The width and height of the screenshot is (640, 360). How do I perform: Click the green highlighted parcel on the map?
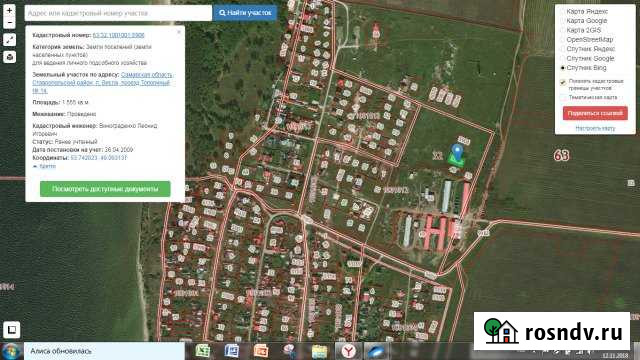[x=455, y=161]
